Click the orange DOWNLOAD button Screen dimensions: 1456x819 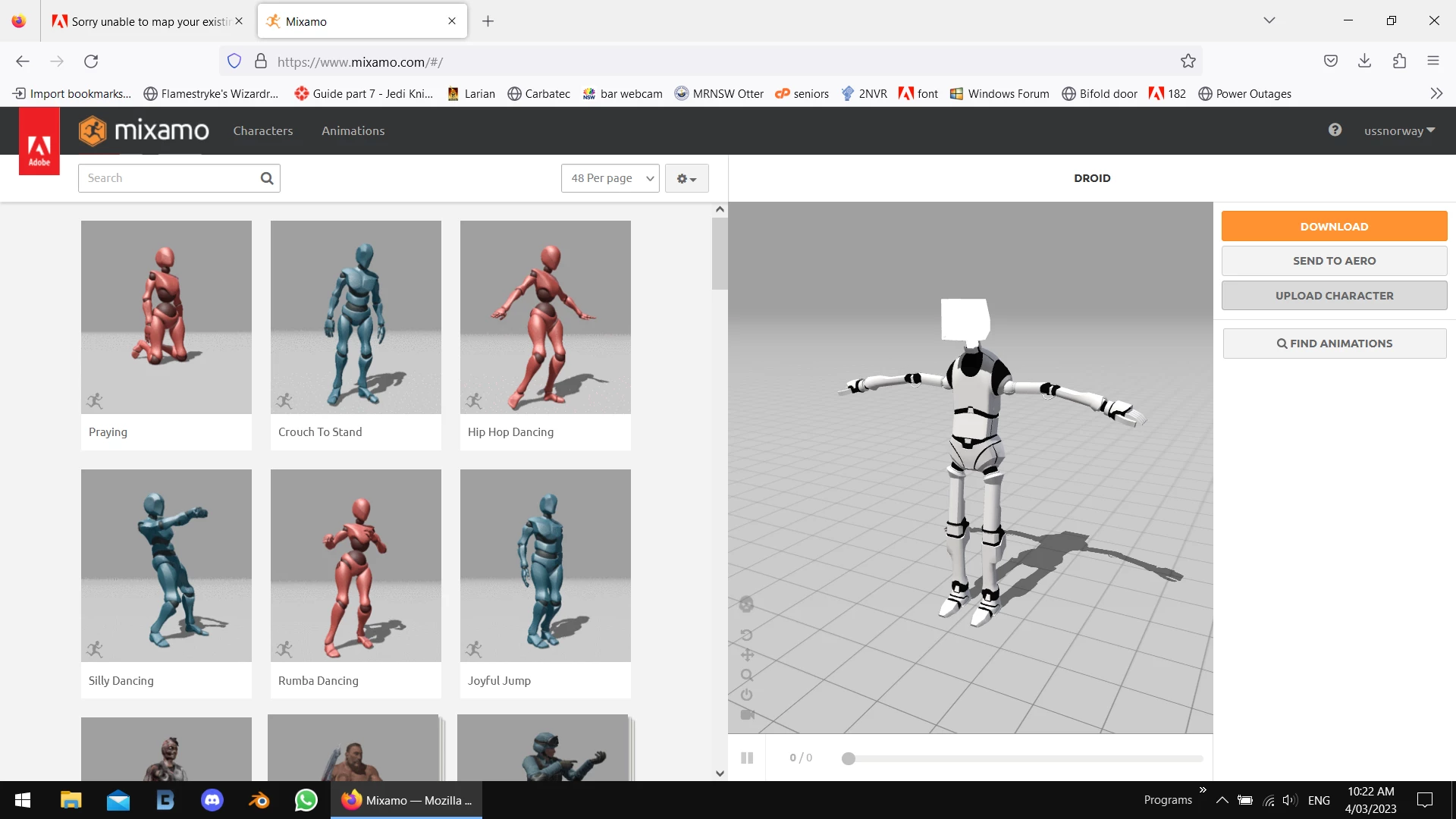[1334, 226]
